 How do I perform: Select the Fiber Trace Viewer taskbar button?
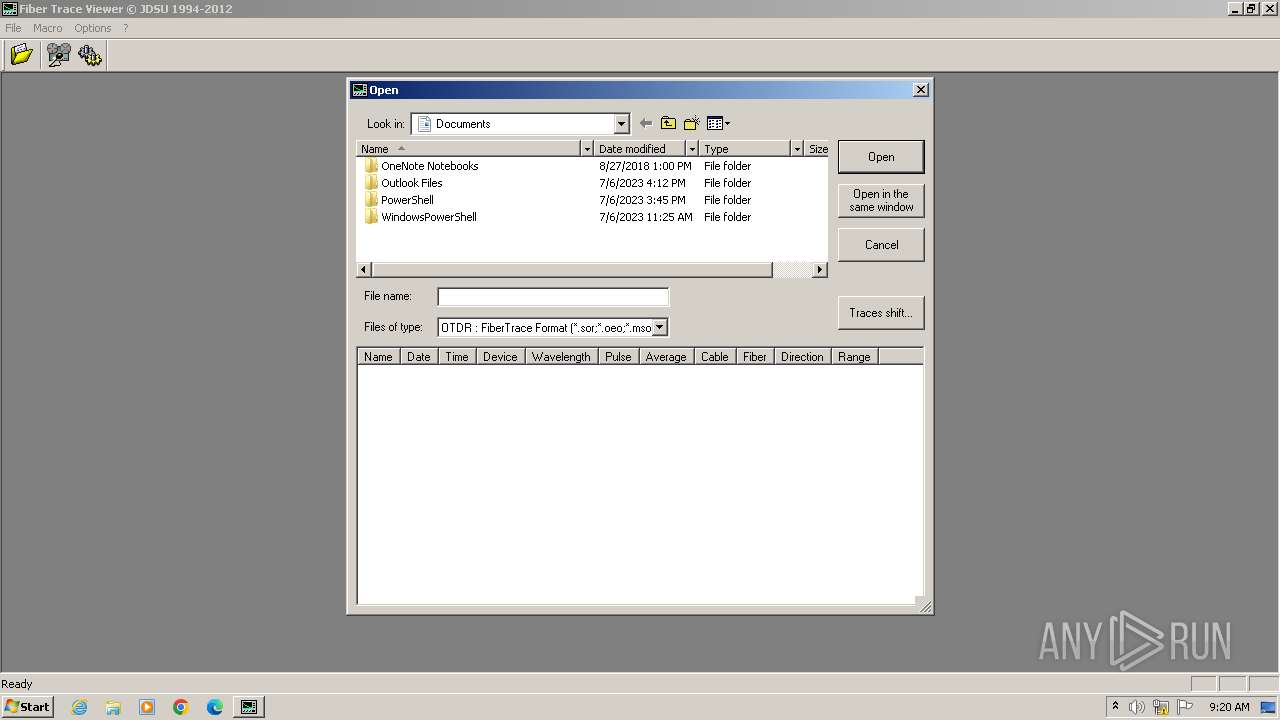click(x=249, y=707)
